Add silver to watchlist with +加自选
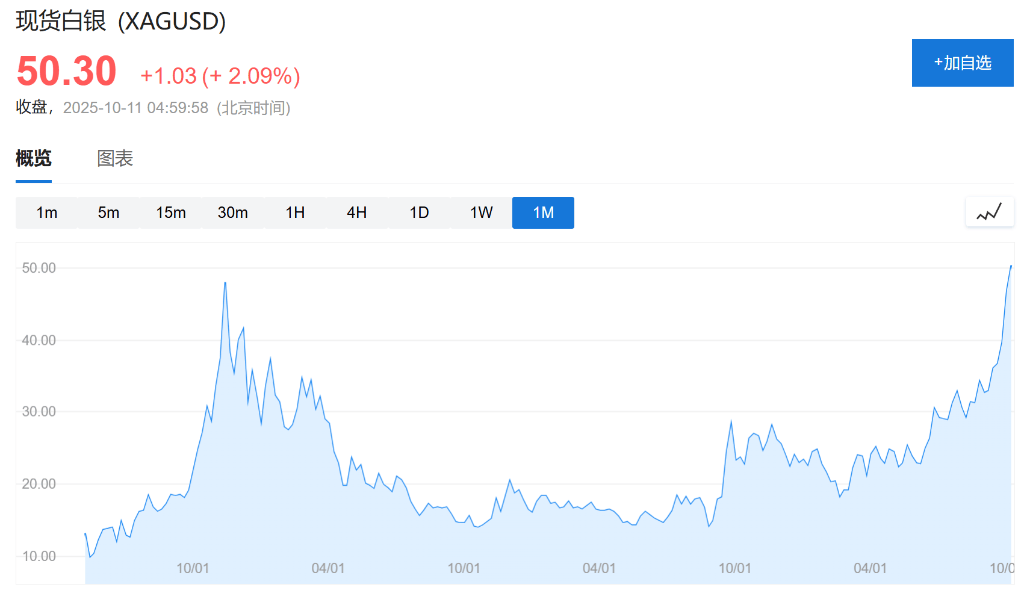 pyautogui.click(x=962, y=63)
